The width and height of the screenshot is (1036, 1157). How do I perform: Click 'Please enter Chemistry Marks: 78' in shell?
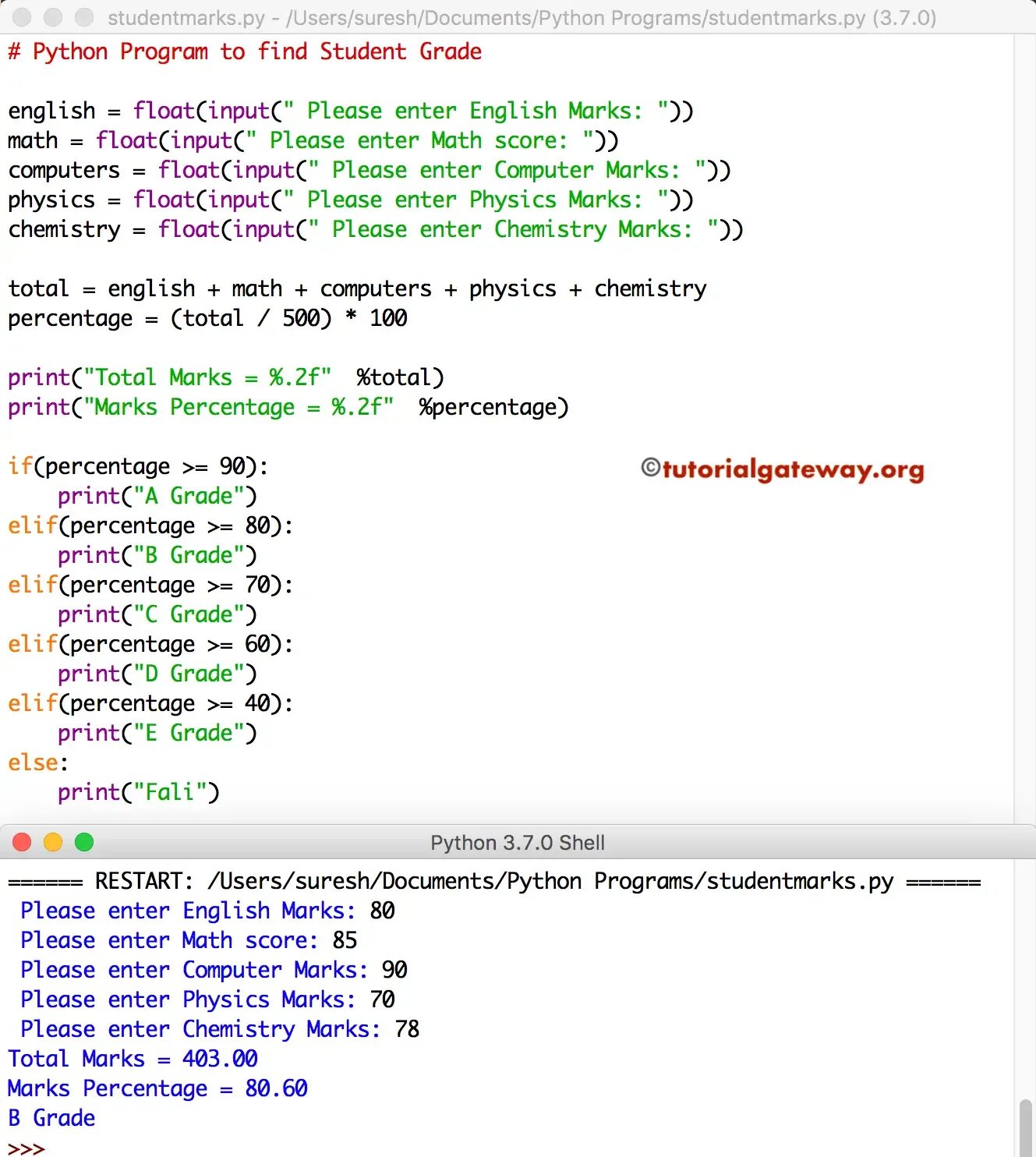220,1029
